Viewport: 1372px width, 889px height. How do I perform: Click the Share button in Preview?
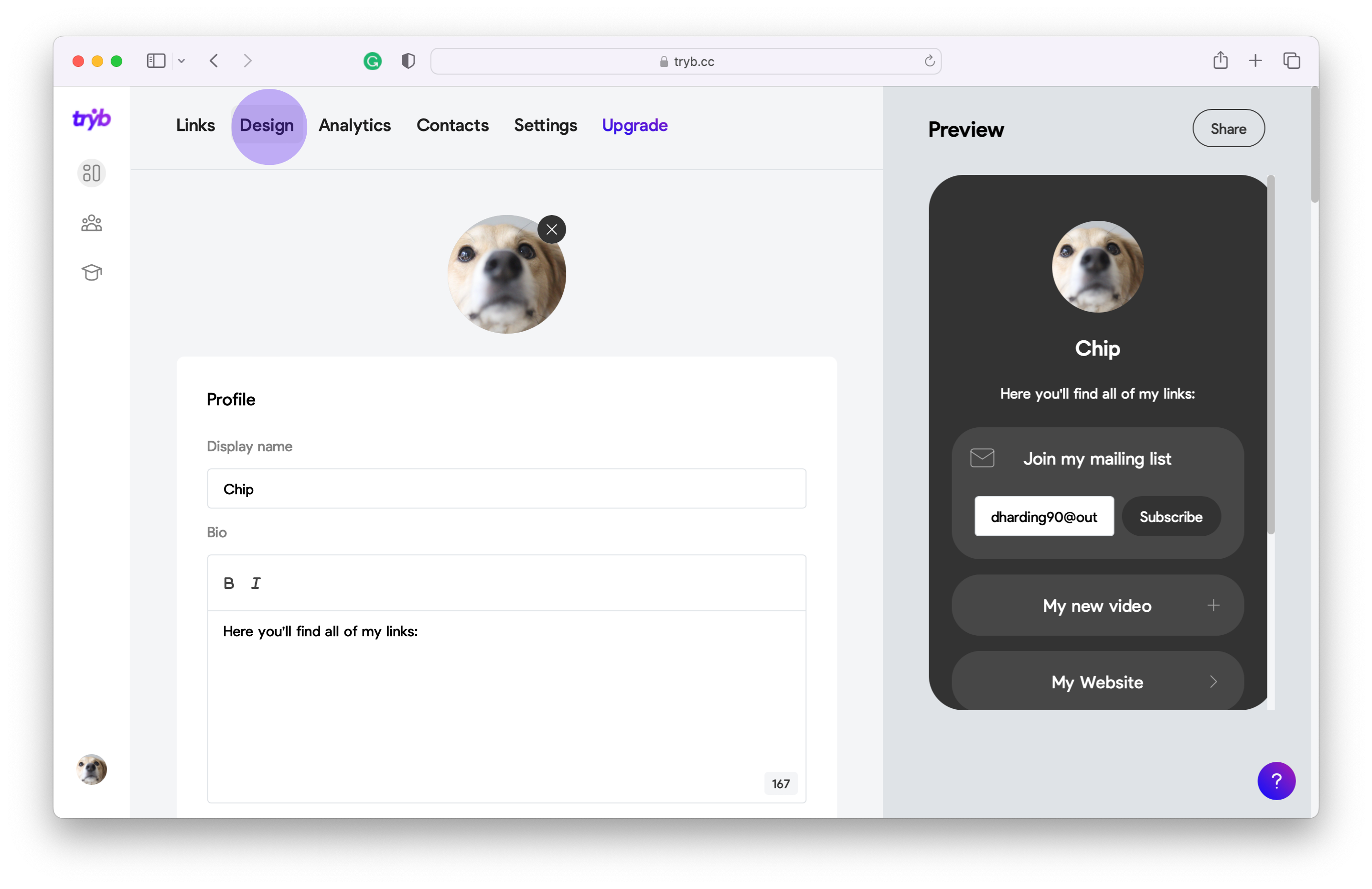click(x=1229, y=129)
